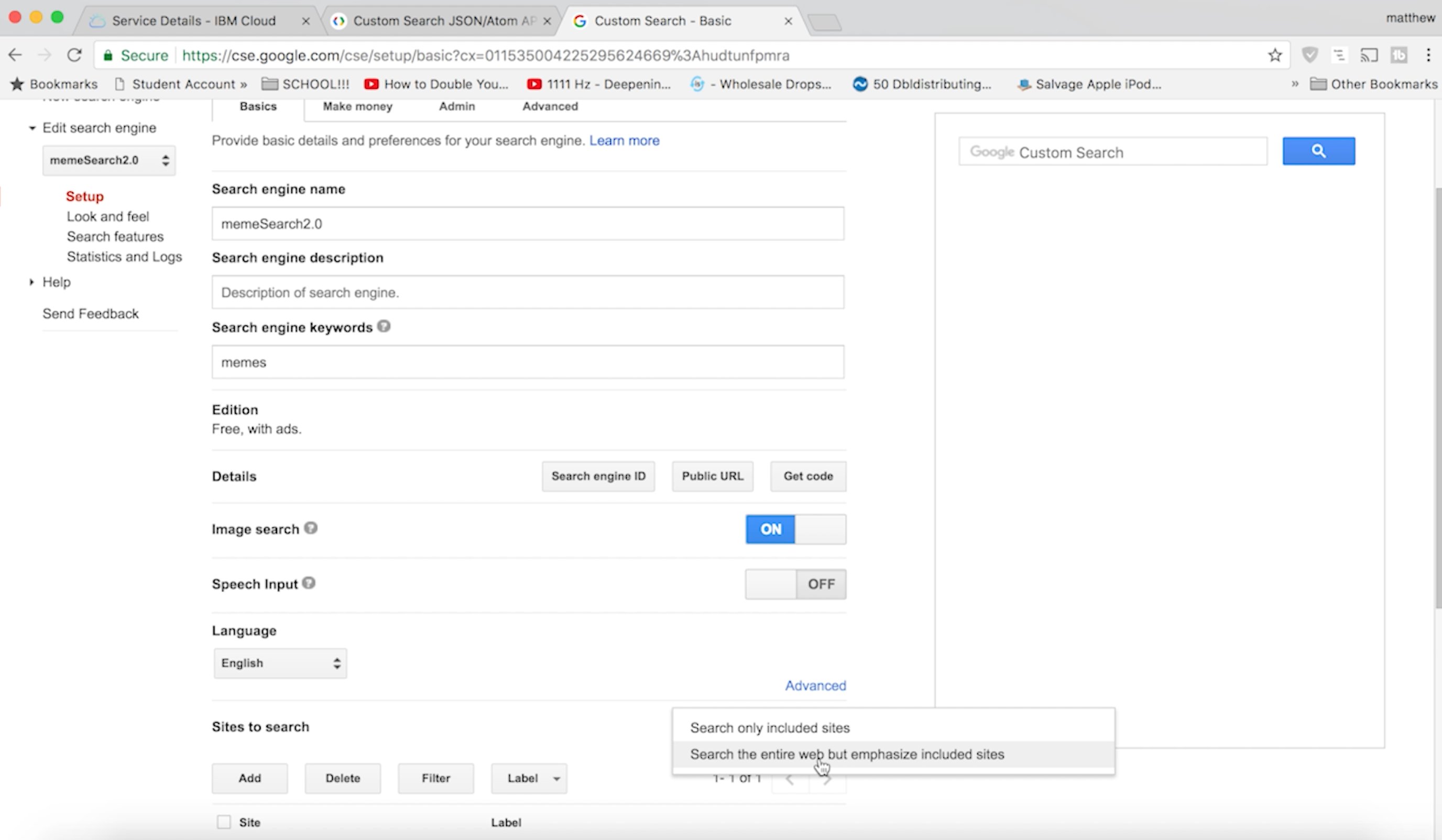Select the Language English dropdown

pyautogui.click(x=280, y=663)
